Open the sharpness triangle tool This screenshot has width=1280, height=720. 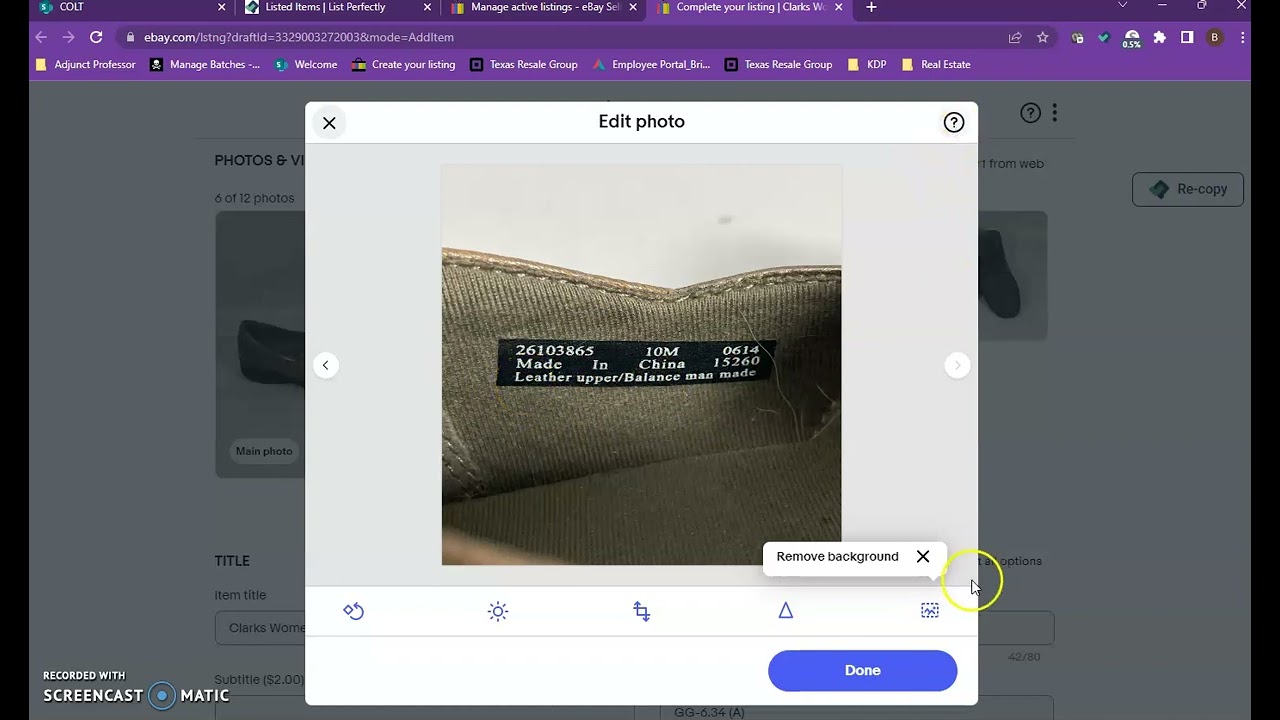(x=786, y=611)
